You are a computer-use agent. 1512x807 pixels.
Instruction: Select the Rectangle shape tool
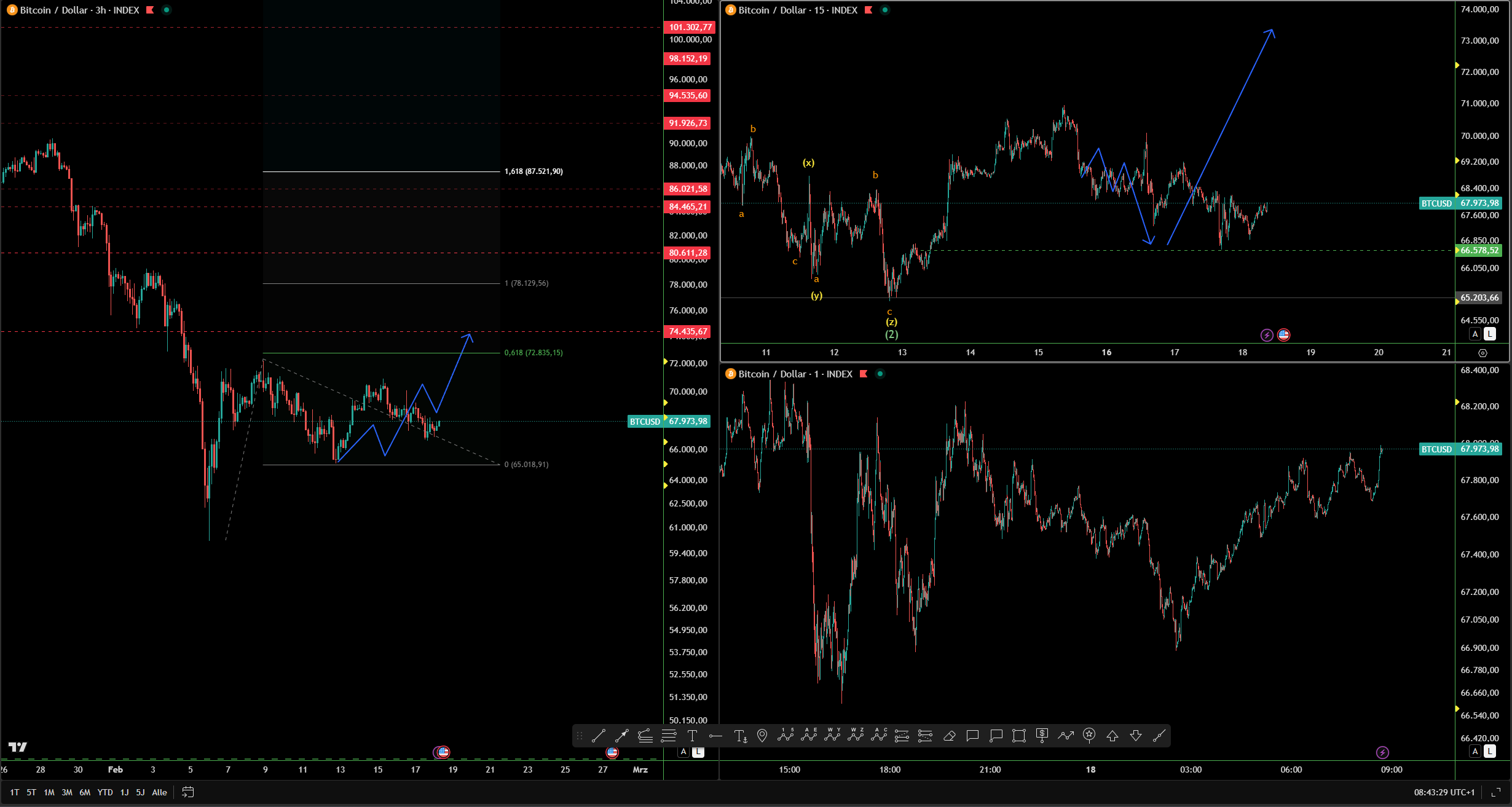tap(1018, 736)
